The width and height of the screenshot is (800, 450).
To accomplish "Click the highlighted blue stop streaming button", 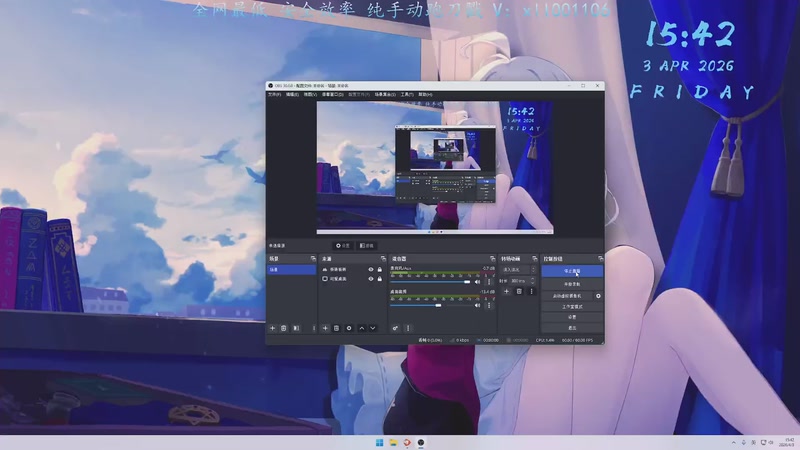I will click(x=572, y=271).
